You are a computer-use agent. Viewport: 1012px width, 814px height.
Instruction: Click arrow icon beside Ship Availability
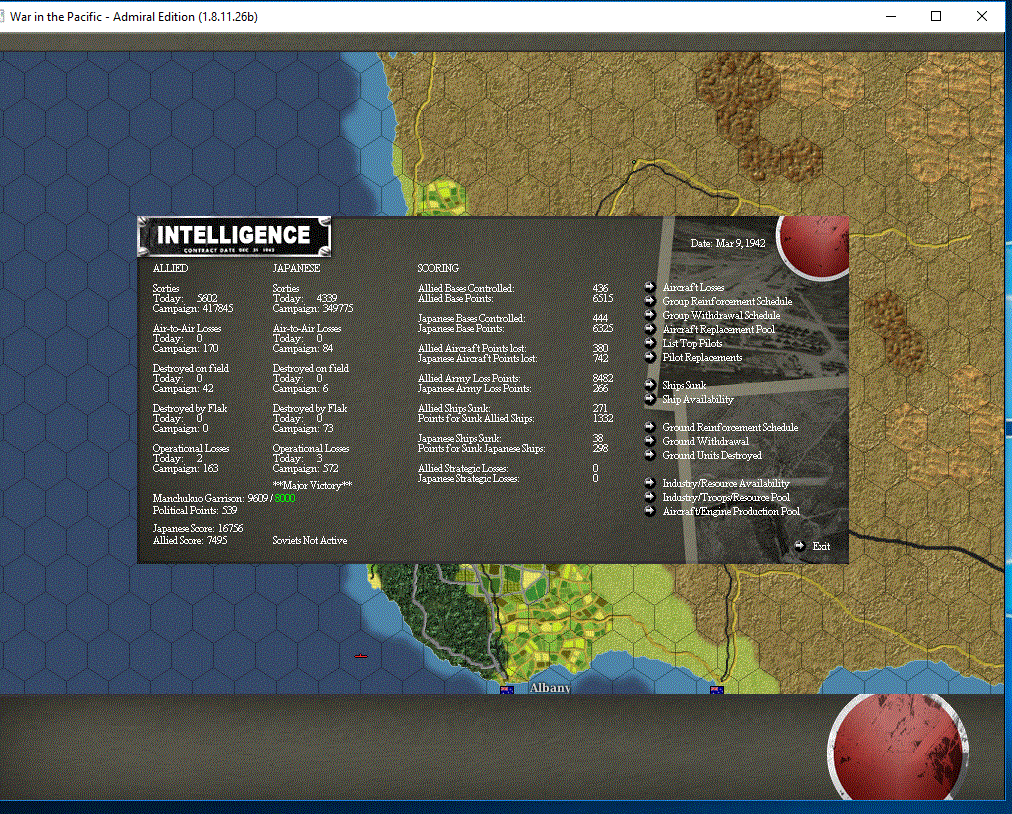[x=650, y=399]
